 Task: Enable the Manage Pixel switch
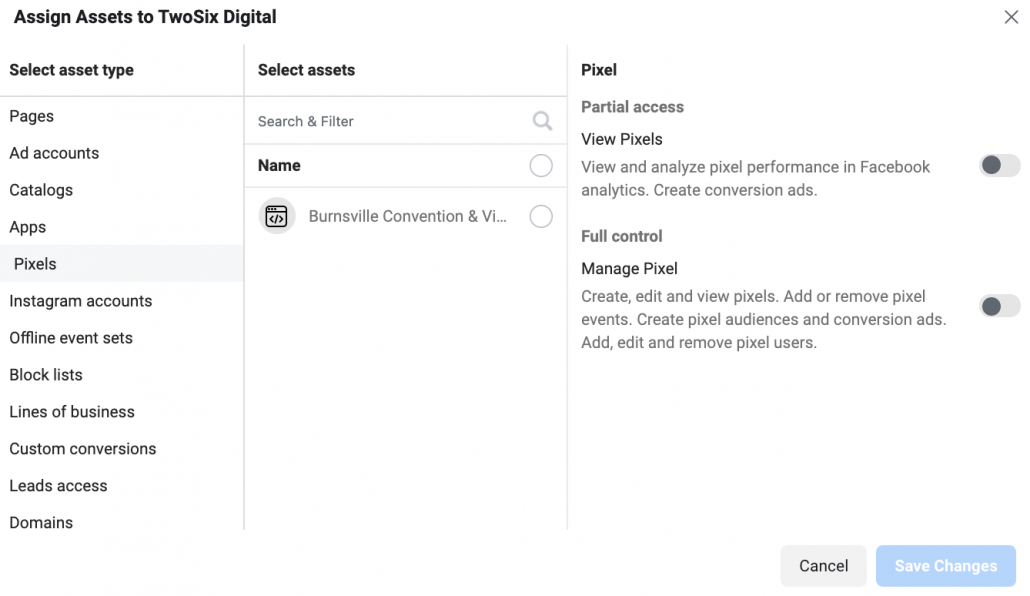999,306
